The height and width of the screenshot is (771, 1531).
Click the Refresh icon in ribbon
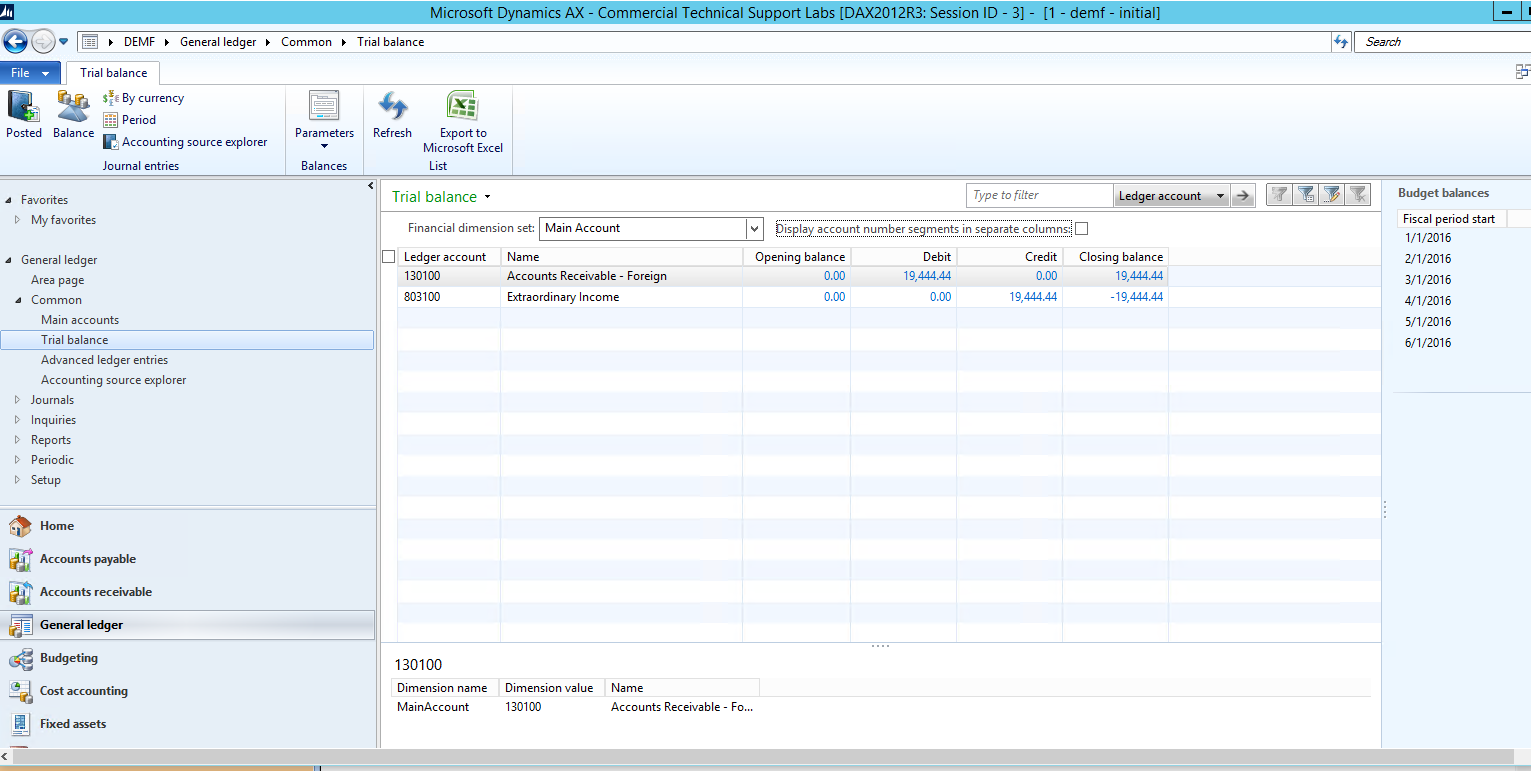[x=392, y=107]
